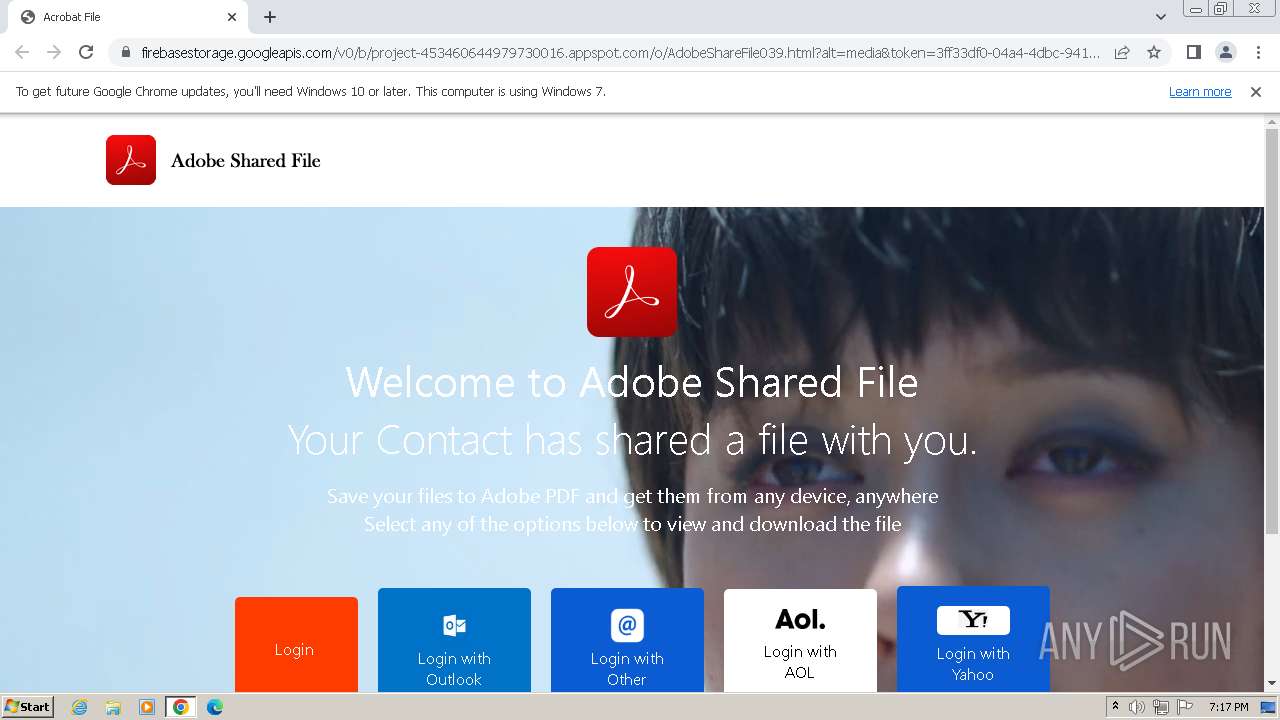Open volume control in tray
This screenshot has height=720, width=1280.
tap(1137, 707)
